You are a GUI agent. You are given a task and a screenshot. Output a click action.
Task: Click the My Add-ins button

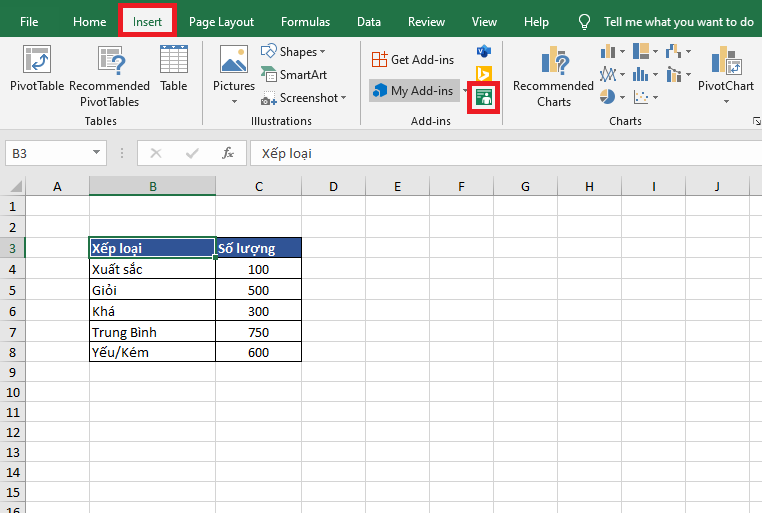(413, 91)
